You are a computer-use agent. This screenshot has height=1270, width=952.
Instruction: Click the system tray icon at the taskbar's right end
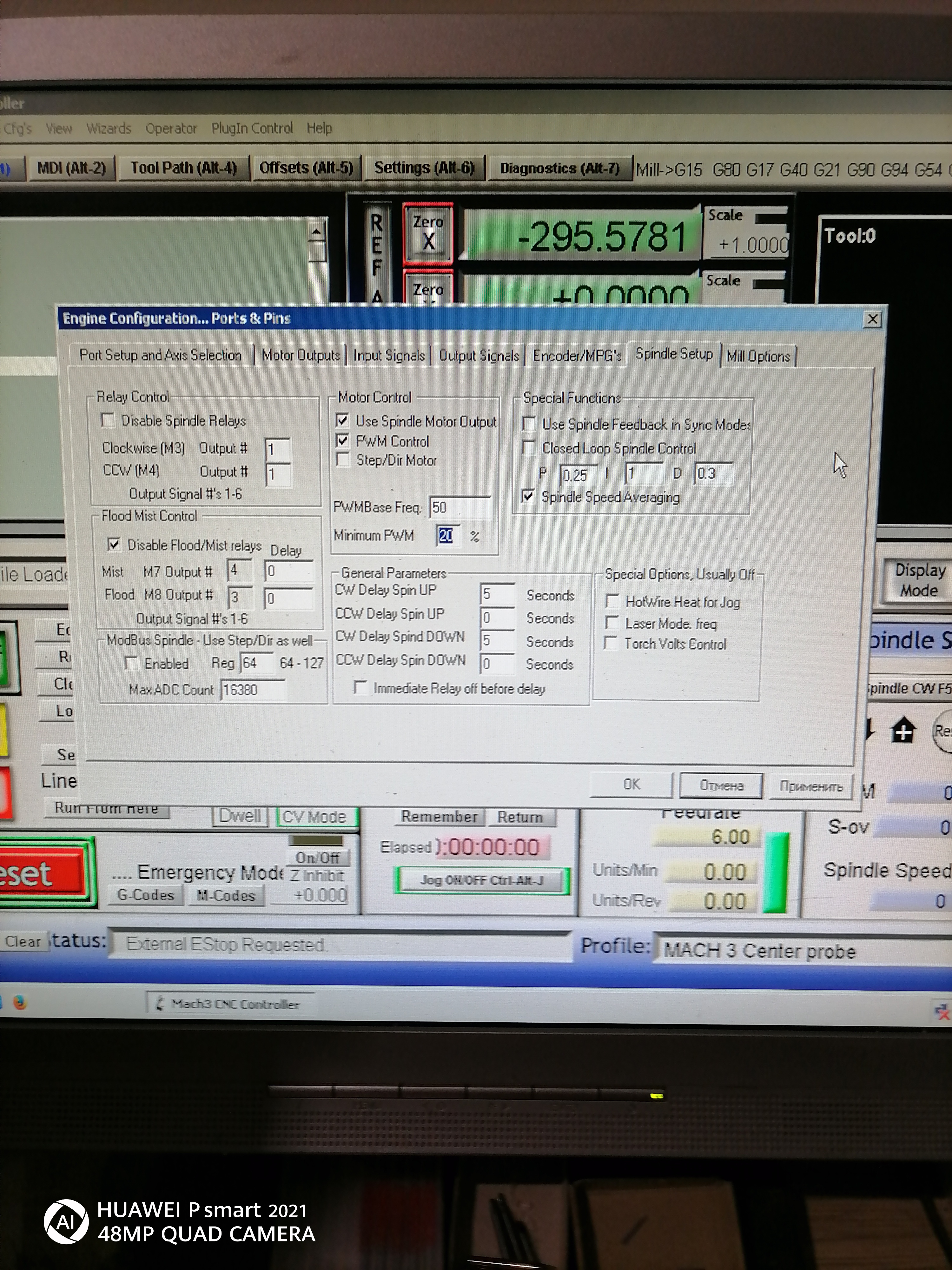point(942,1011)
